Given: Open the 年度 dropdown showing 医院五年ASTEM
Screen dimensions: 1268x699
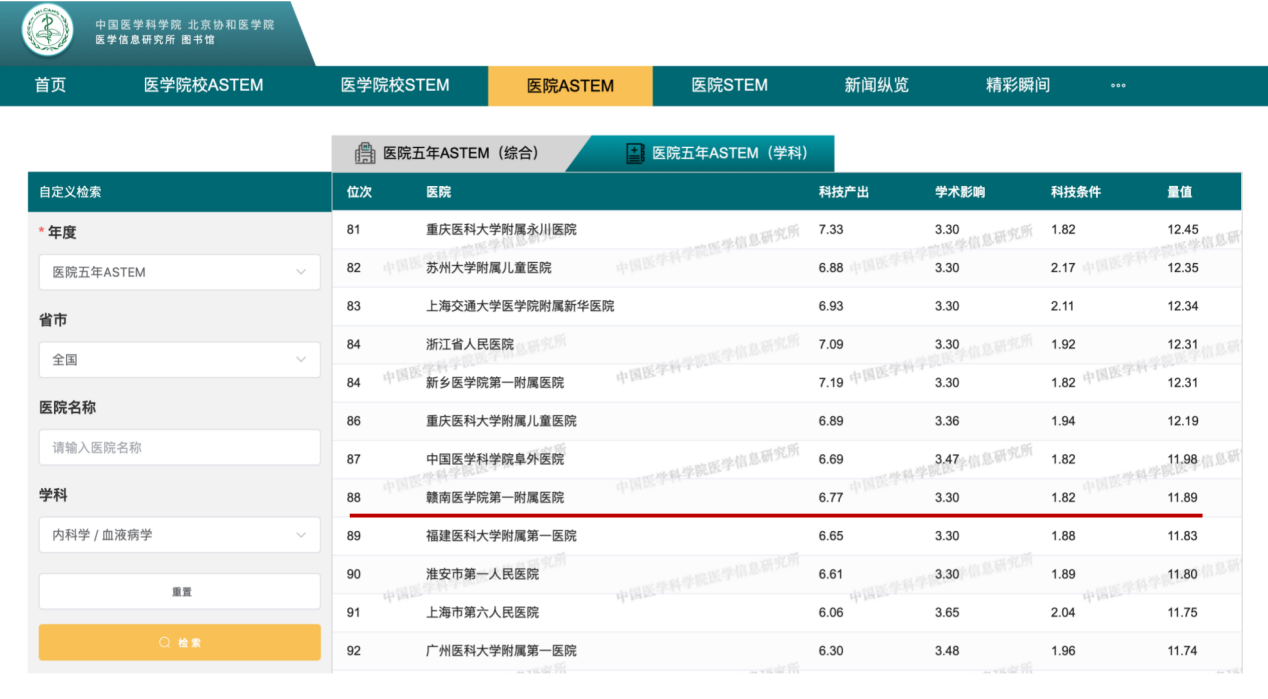Looking at the screenshot, I should (180, 272).
